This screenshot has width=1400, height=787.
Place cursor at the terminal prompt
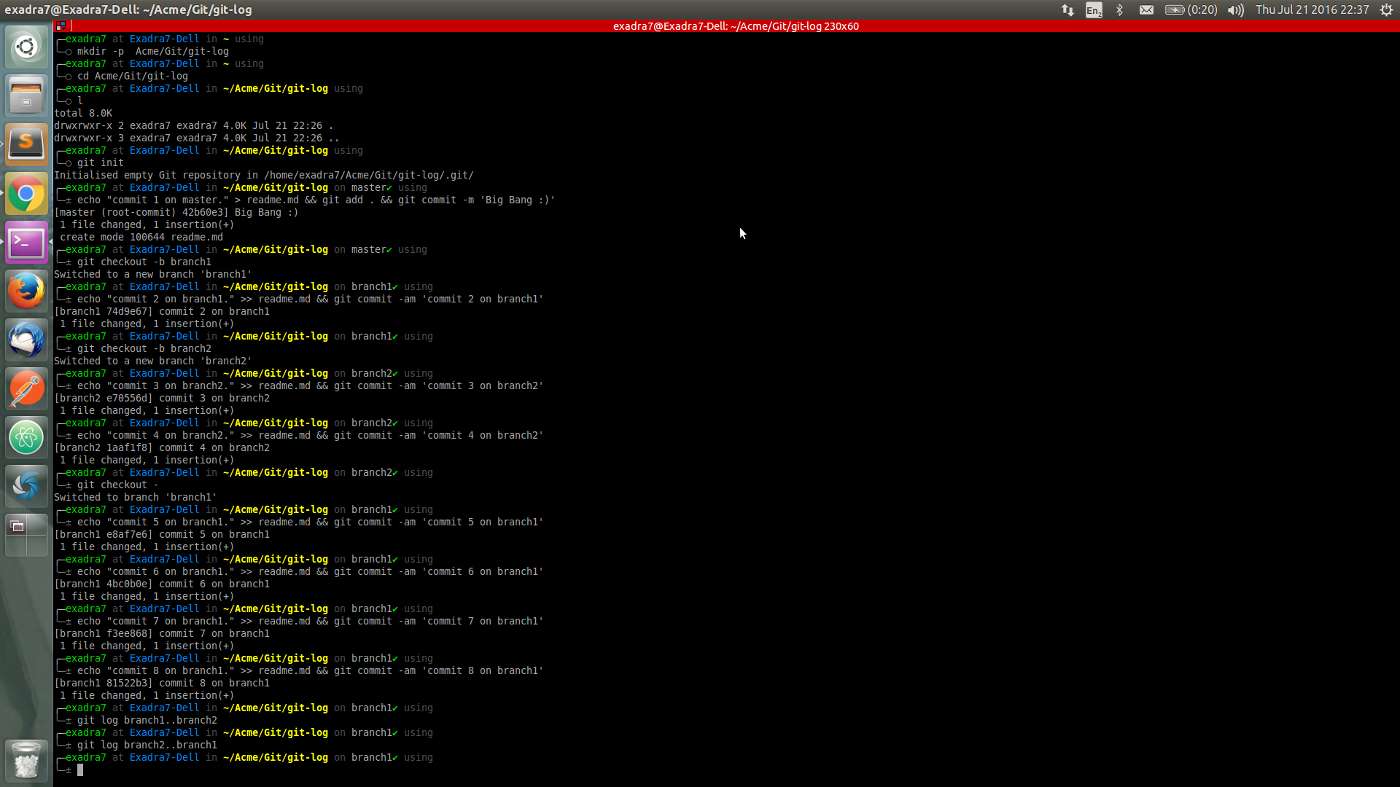click(x=79, y=769)
